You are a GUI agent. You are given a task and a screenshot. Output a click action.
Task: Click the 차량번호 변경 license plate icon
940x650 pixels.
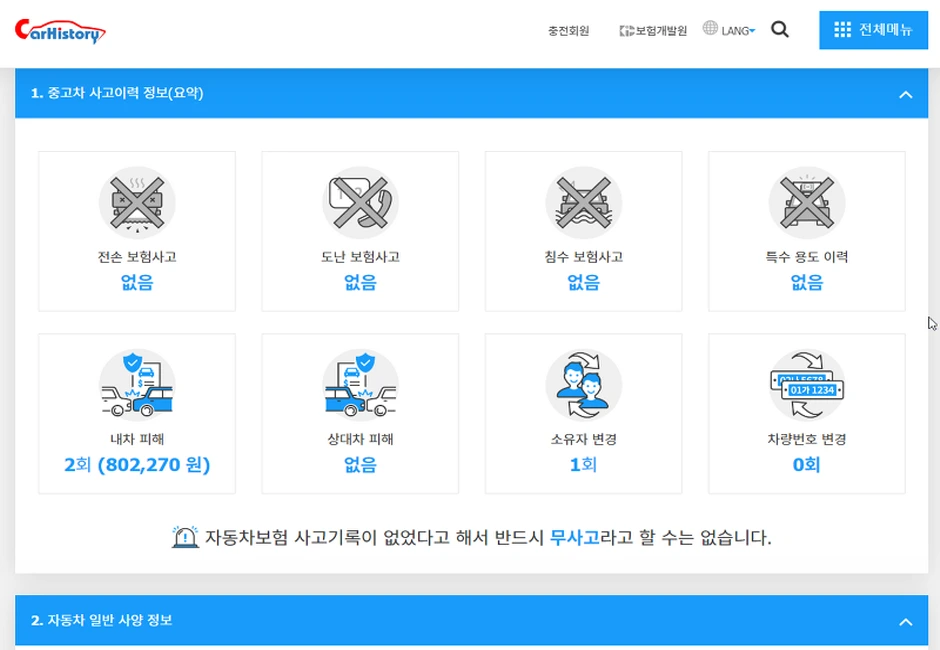click(806, 383)
